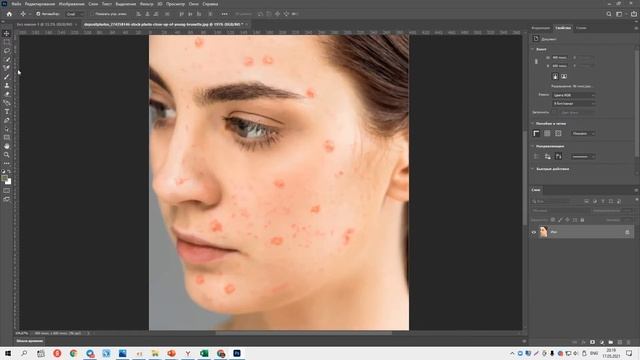Image resolution: width=640 pixels, height=360 pixels.
Task: Open the Layers panel flyout menu
Action: pyautogui.click(x=636, y=190)
